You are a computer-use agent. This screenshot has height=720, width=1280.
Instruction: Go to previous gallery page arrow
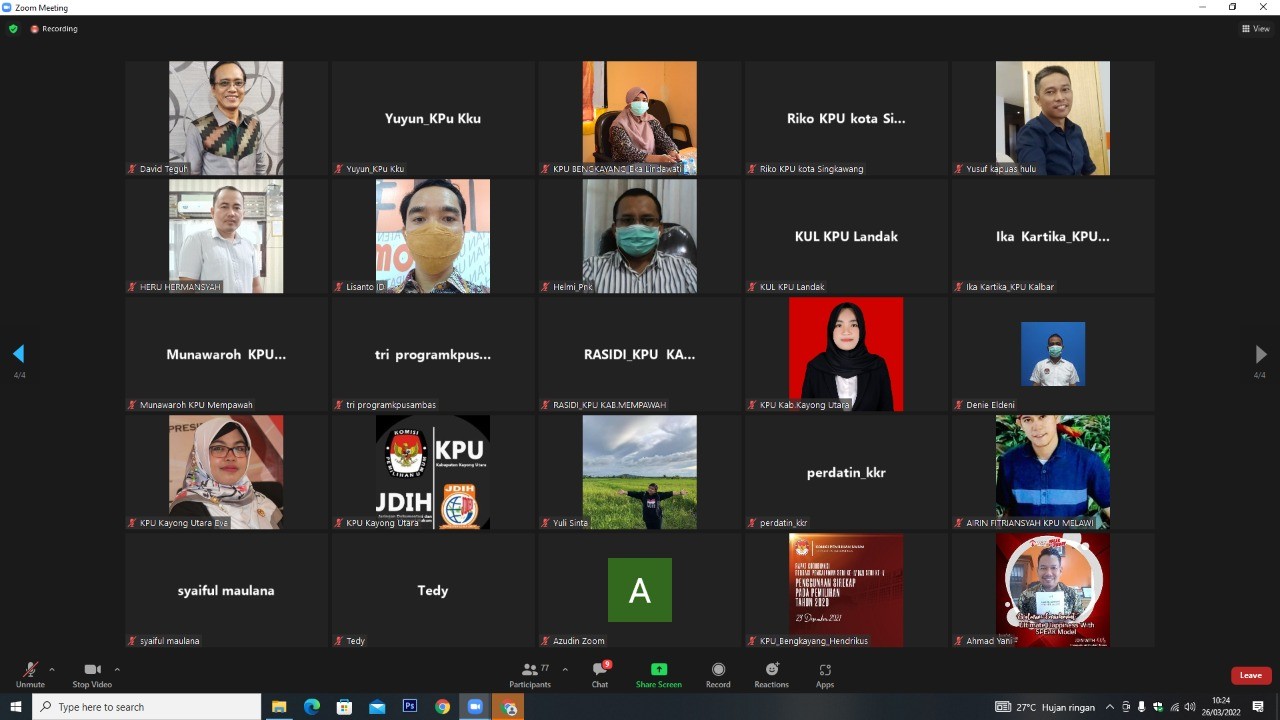[x=18, y=354]
